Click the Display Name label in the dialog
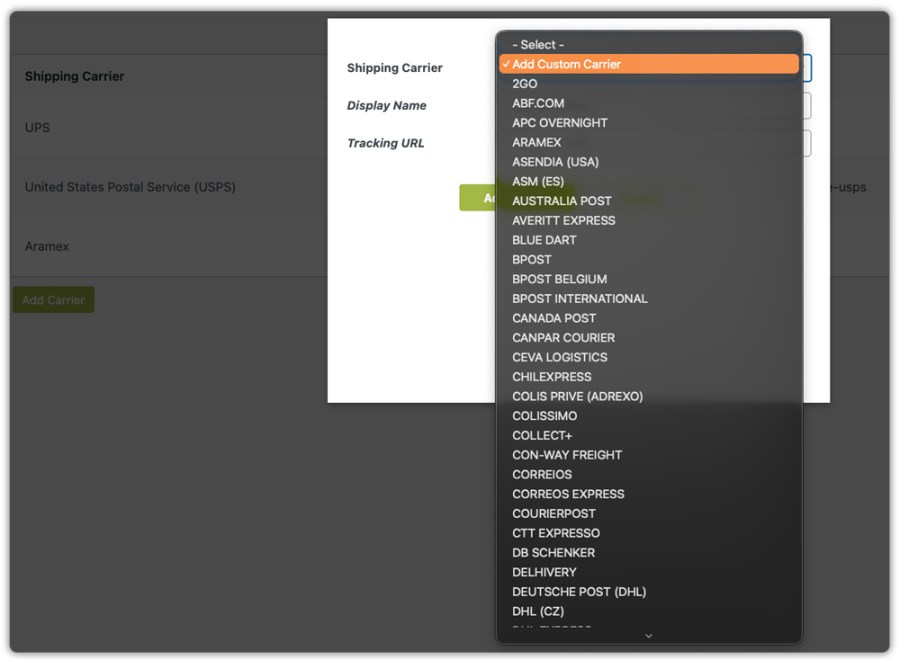900x660 pixels. point(386,105)
